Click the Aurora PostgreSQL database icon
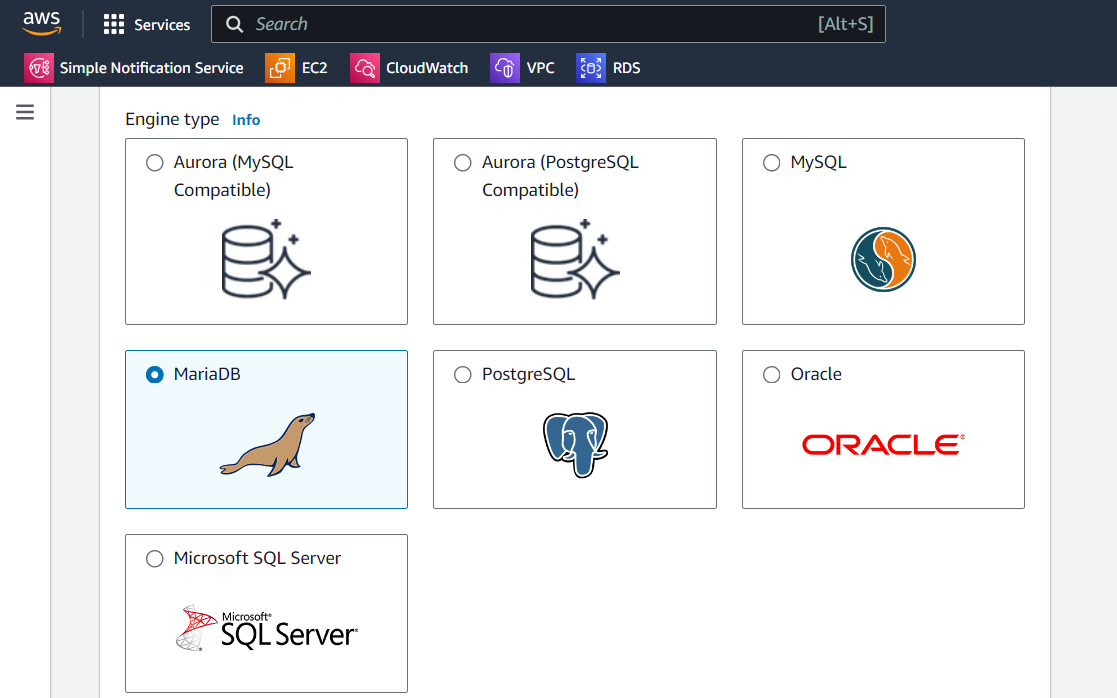Screen dimensions: 1117x698 pos(575,259)
